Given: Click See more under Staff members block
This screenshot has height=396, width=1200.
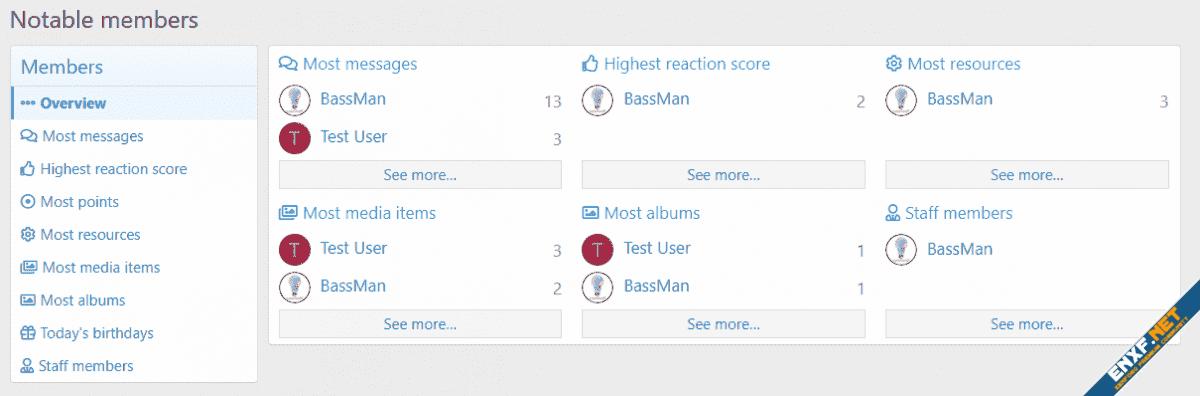Looking at the screenshot, I should click(x=1027, y=324).
